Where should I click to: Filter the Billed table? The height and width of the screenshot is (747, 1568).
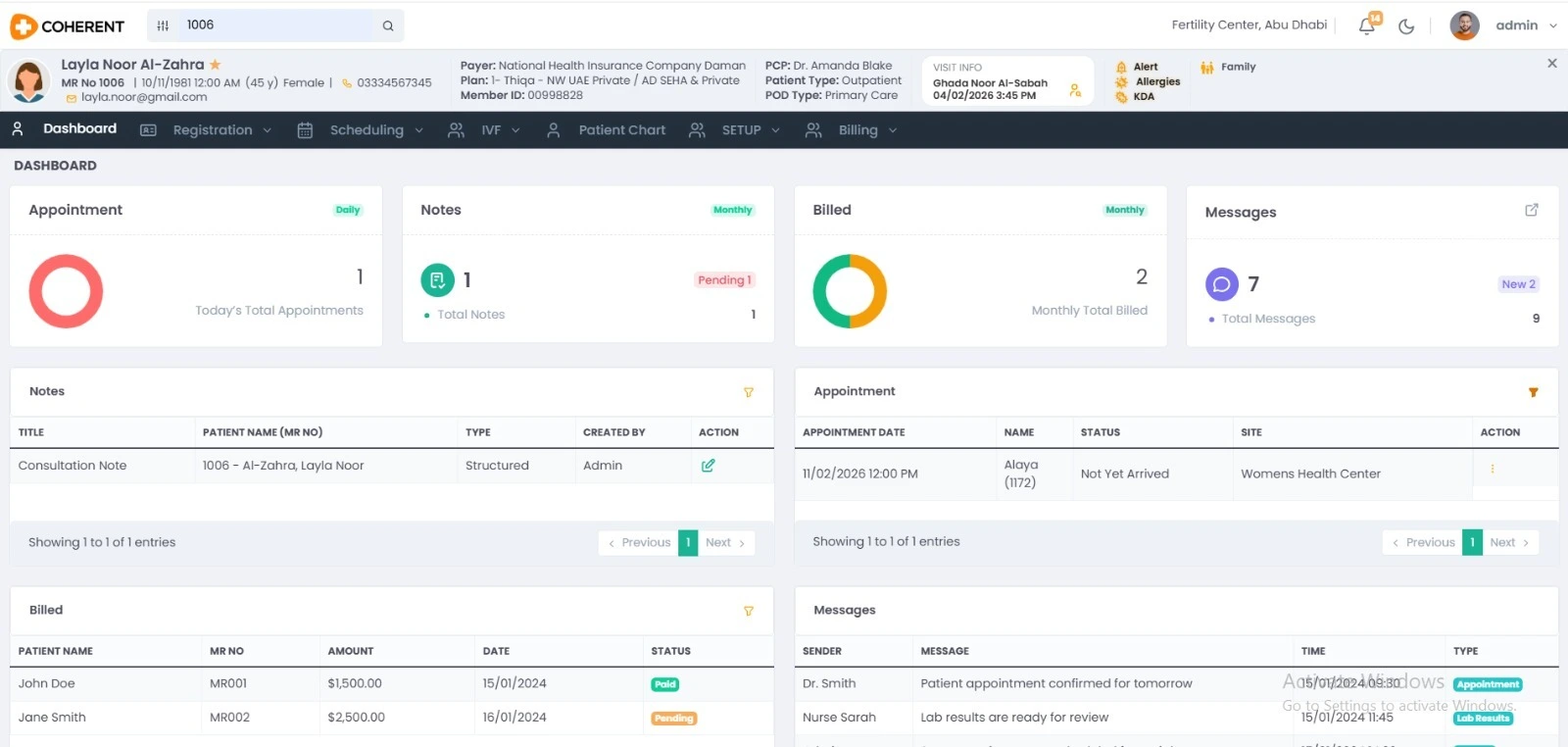click(749, 611)
